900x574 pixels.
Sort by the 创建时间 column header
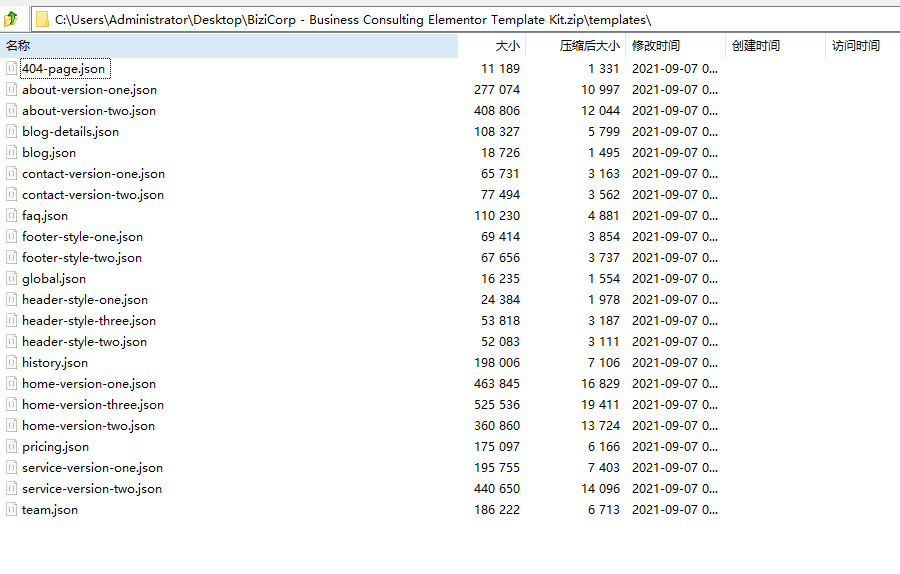point(776,46)
